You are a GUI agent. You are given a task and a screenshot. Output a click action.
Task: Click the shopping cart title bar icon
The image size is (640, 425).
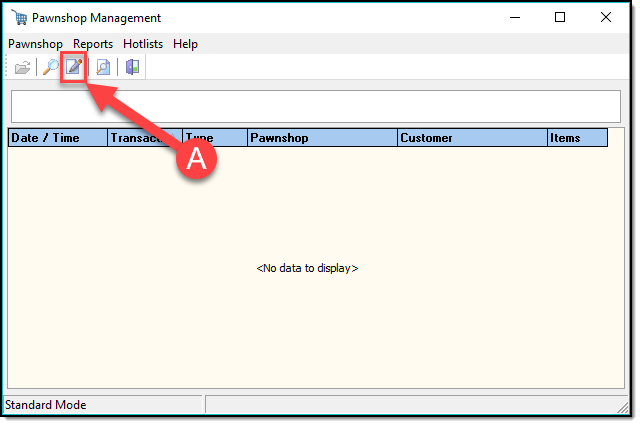[x=17, y=18]
